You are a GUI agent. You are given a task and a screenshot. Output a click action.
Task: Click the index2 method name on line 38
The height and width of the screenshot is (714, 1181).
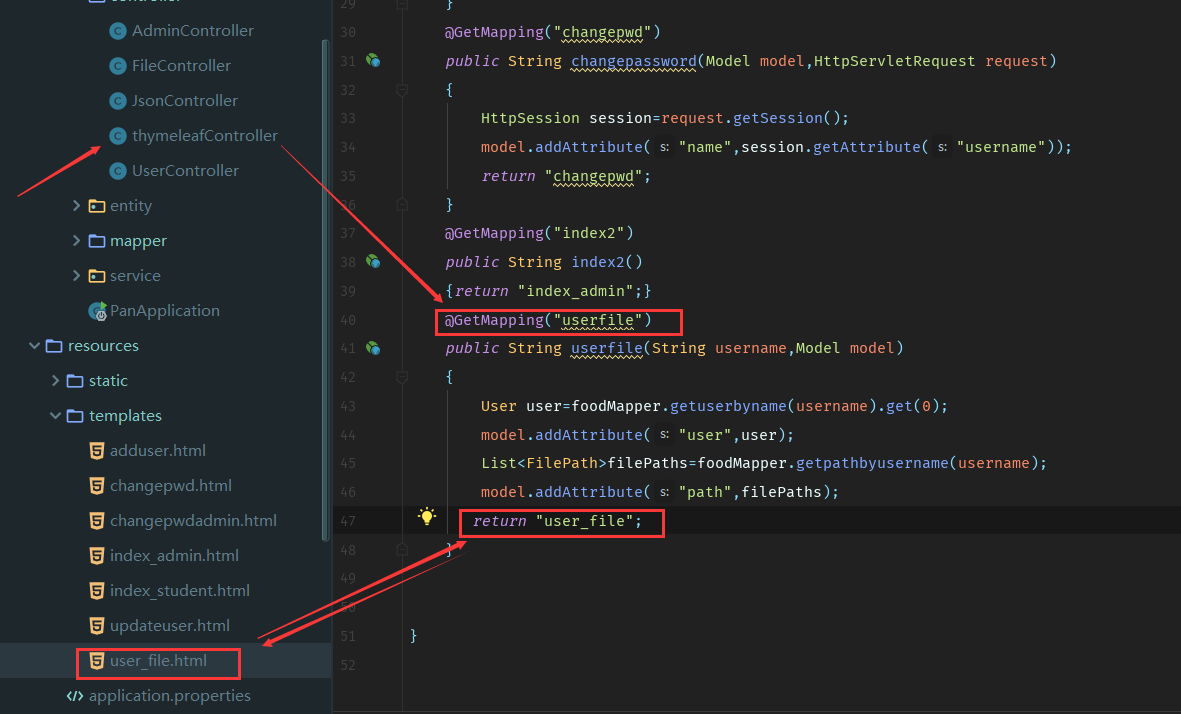(597, 262)
